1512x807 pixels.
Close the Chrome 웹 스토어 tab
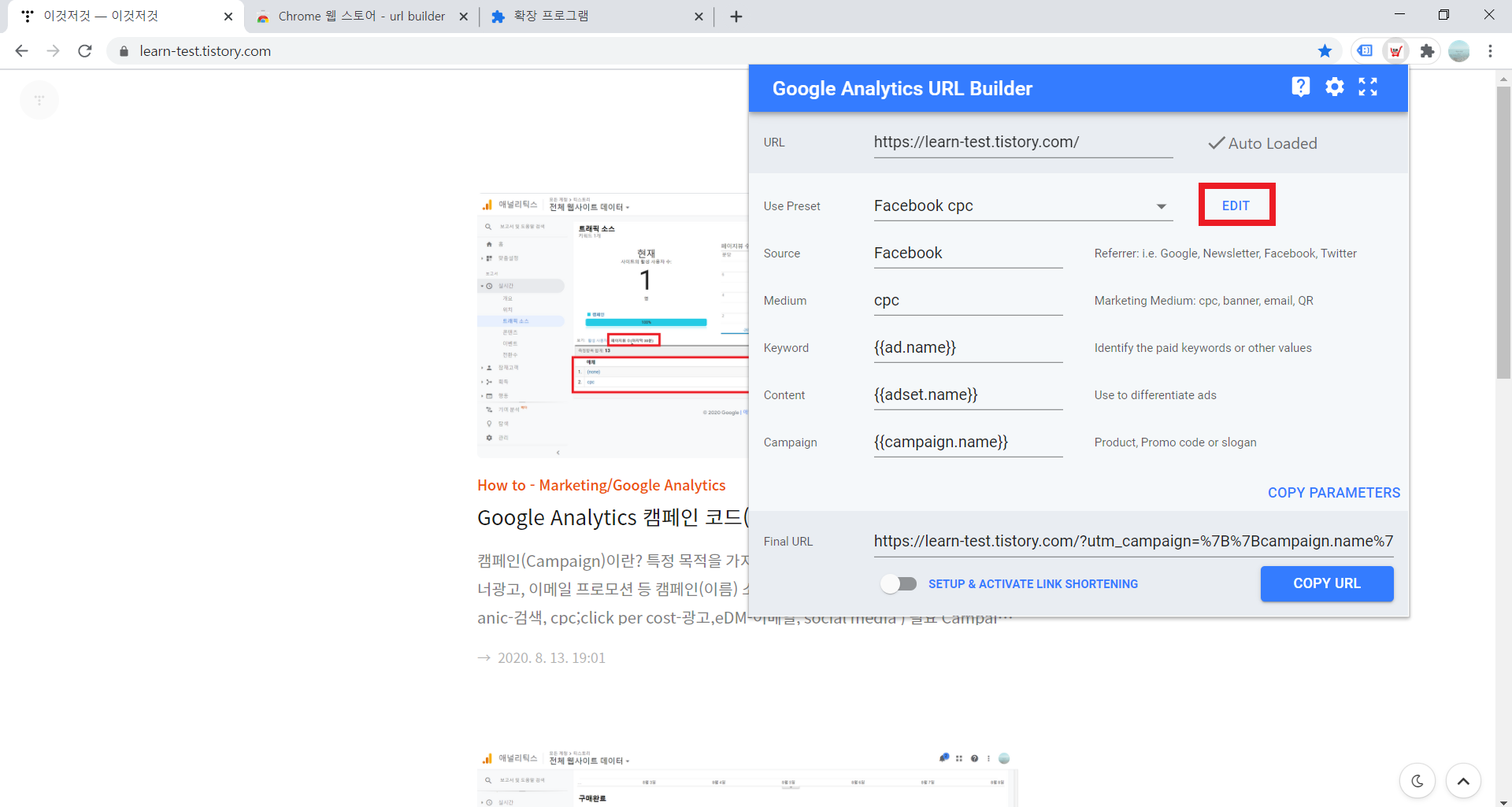tap(463, 17)
